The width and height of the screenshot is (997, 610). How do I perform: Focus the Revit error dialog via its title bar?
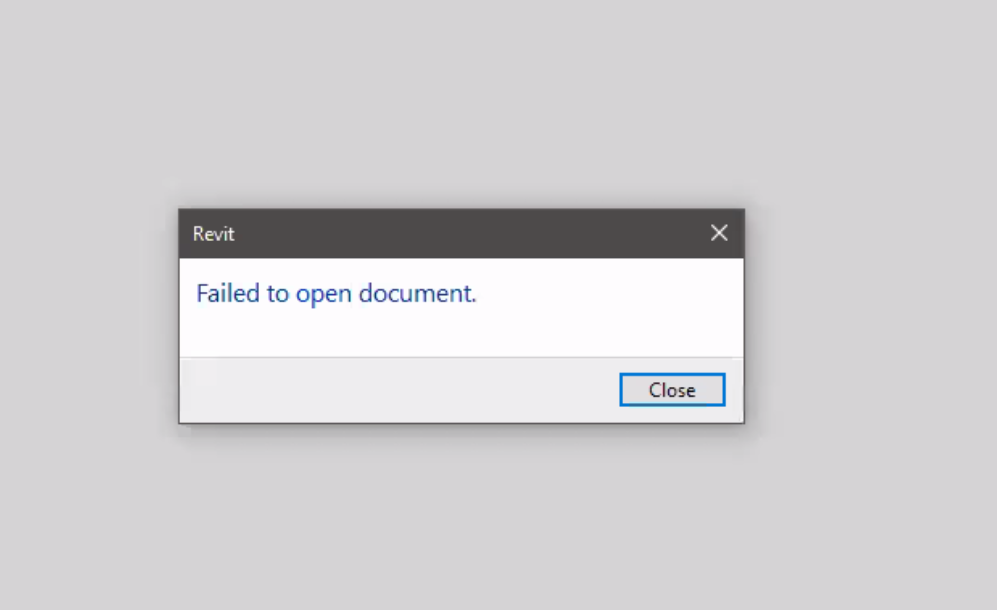[461, 233]
